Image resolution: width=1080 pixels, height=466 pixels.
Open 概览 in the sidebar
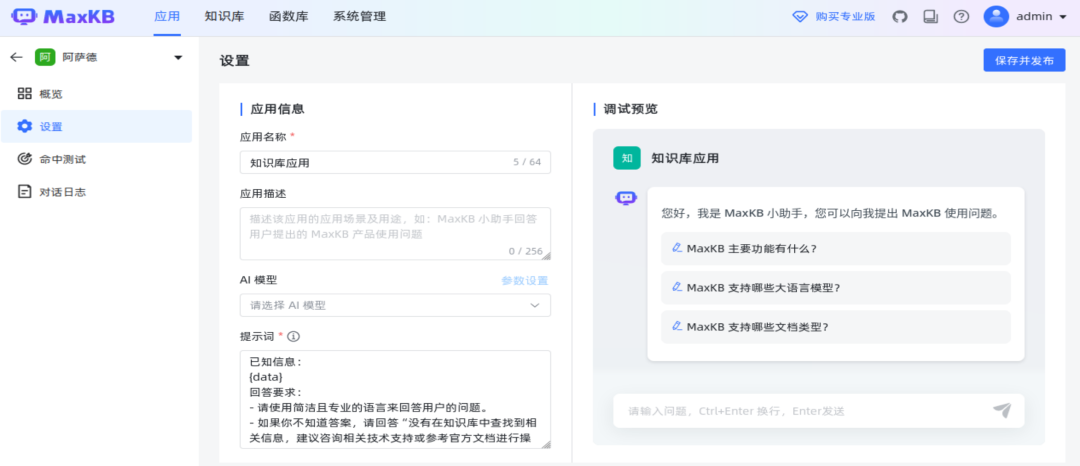pyautogui.click(x=96, y=94)
